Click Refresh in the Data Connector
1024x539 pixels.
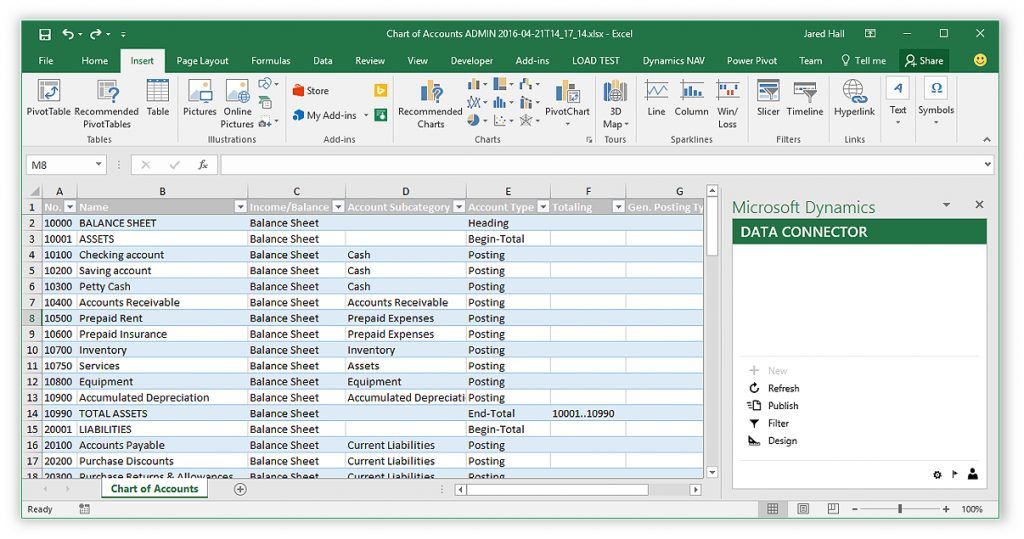click(775, 388)
